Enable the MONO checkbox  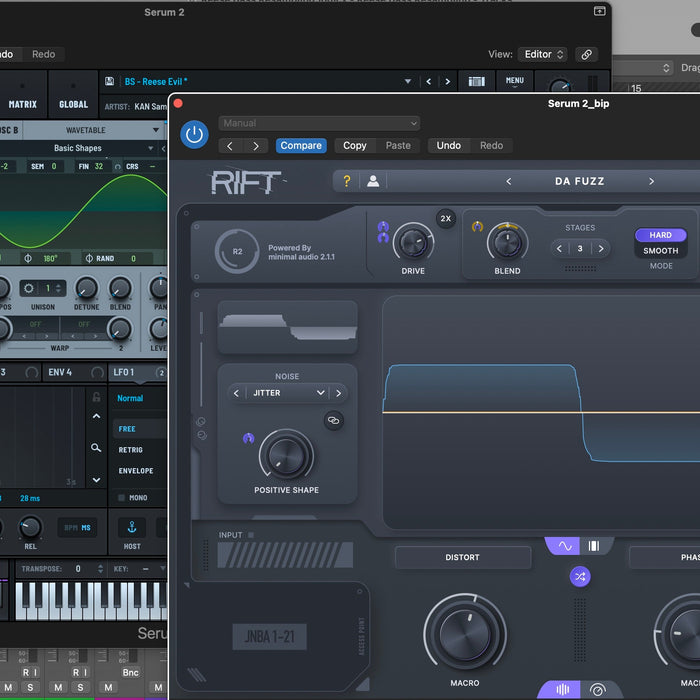[121, 497]
